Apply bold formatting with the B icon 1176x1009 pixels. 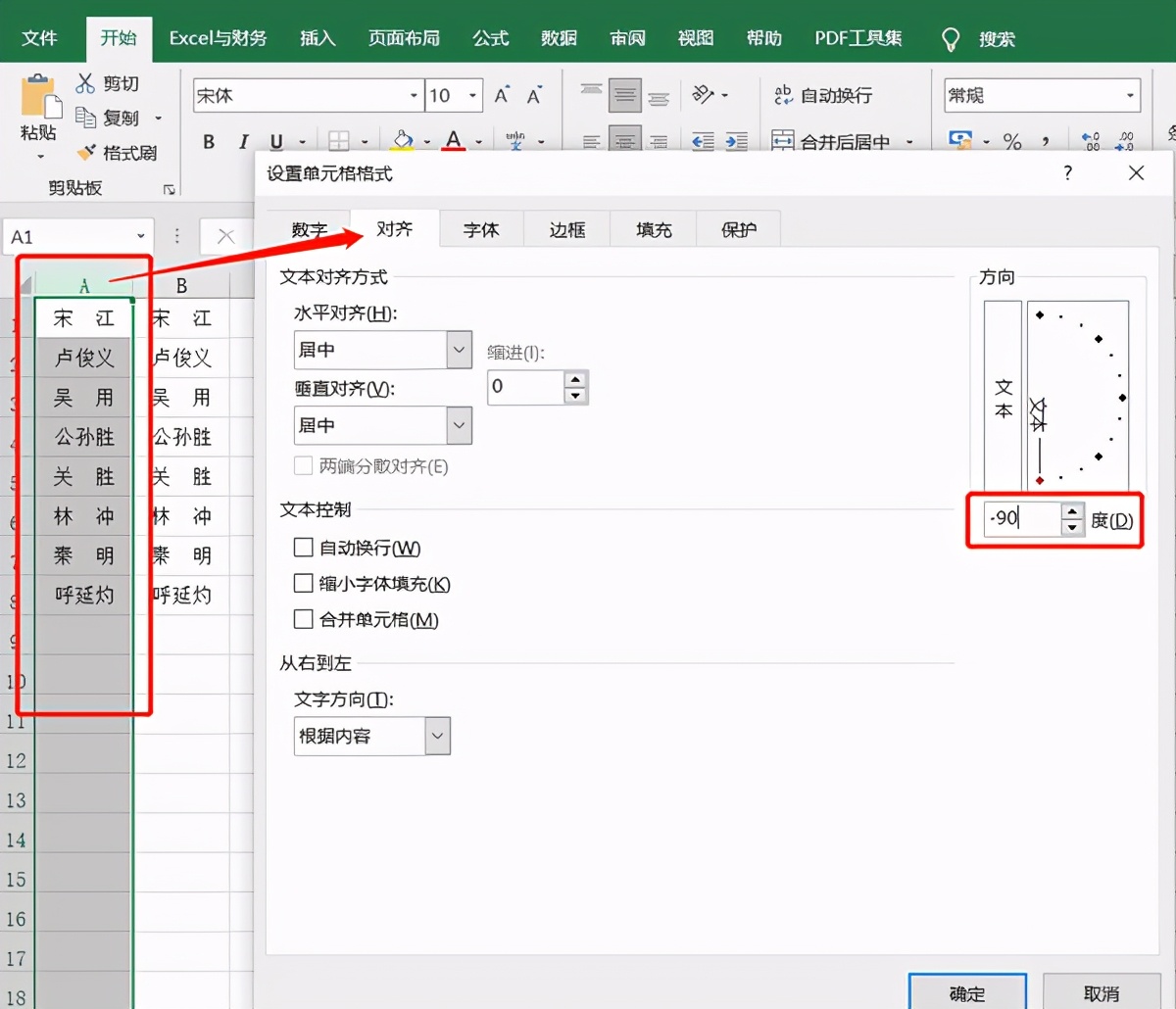click(x=208, y=141)
